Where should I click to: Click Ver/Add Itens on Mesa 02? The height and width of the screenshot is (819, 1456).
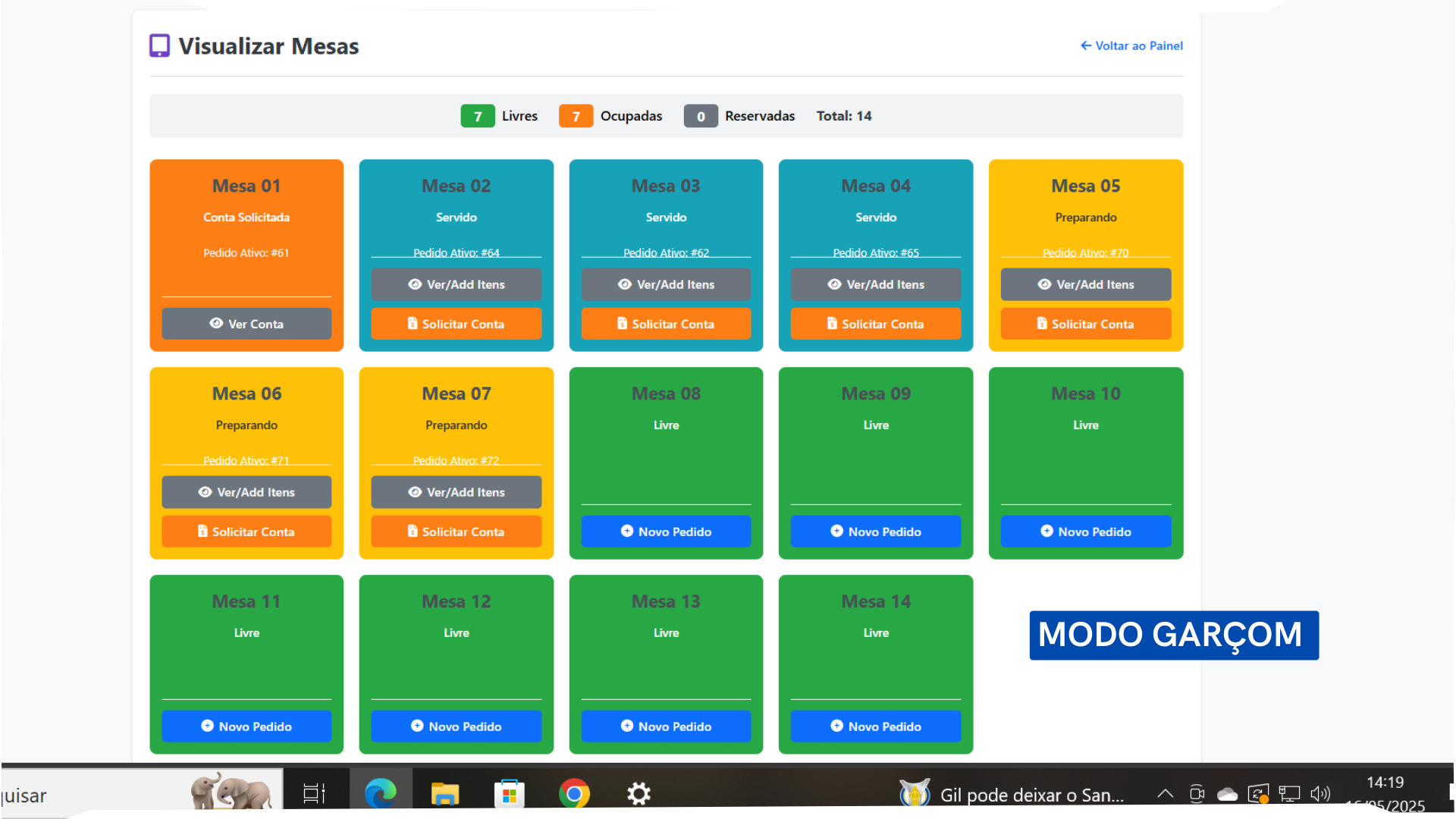[456, 284]
